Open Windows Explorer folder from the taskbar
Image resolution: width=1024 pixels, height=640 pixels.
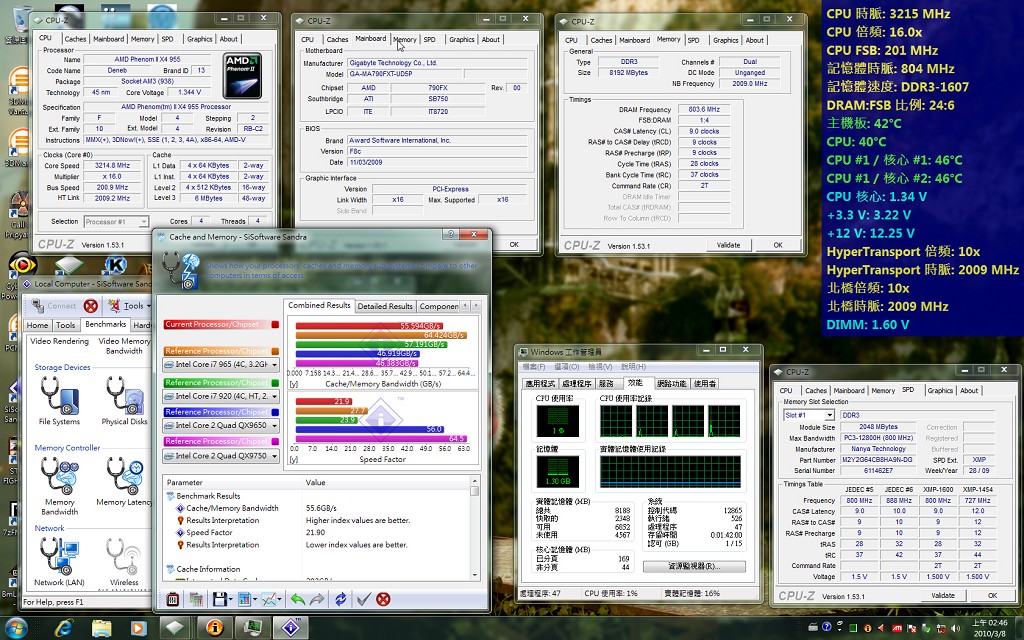click(x=101, y=628)
